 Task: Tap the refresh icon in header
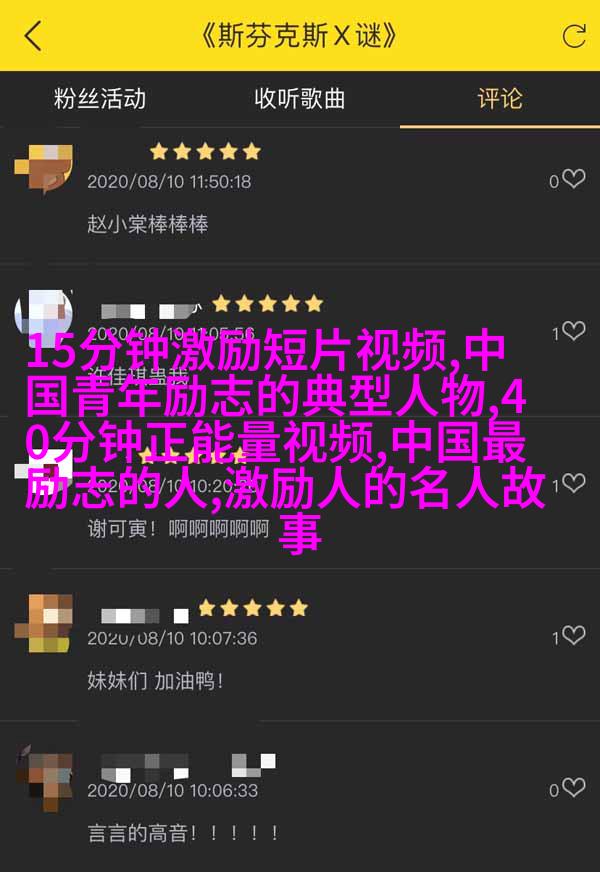pos(573,36)
